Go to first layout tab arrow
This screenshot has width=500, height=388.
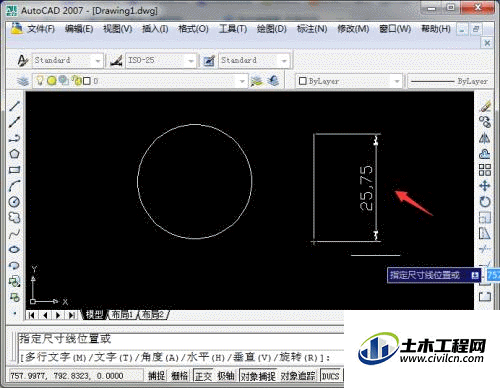tap(32, 315)
